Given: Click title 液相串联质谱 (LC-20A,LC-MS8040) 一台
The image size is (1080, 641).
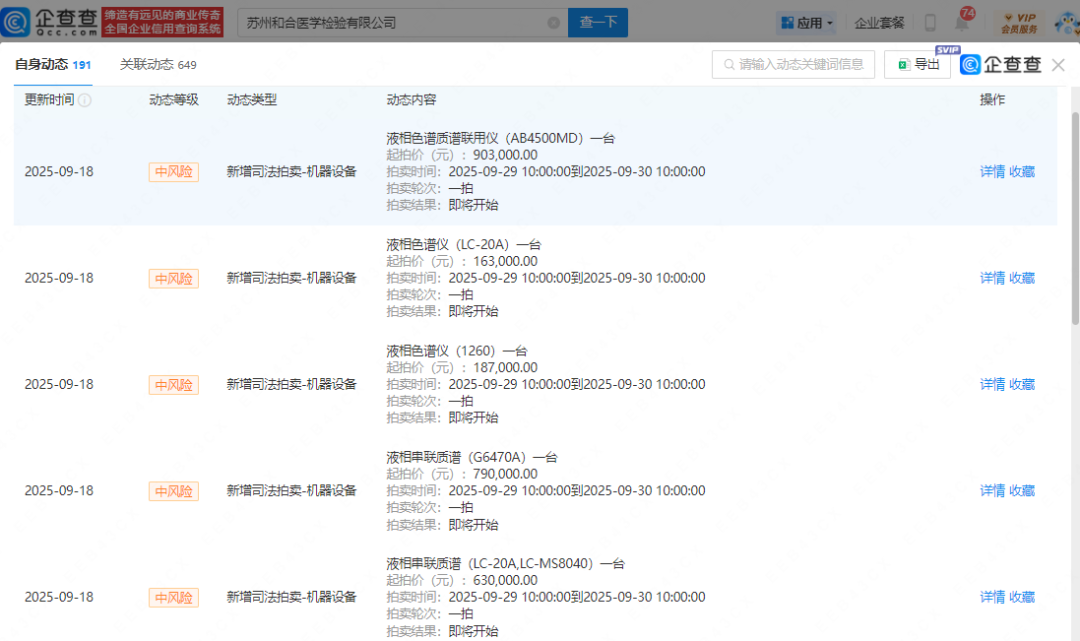Looking at the screenshot, I should pos(506,563).
